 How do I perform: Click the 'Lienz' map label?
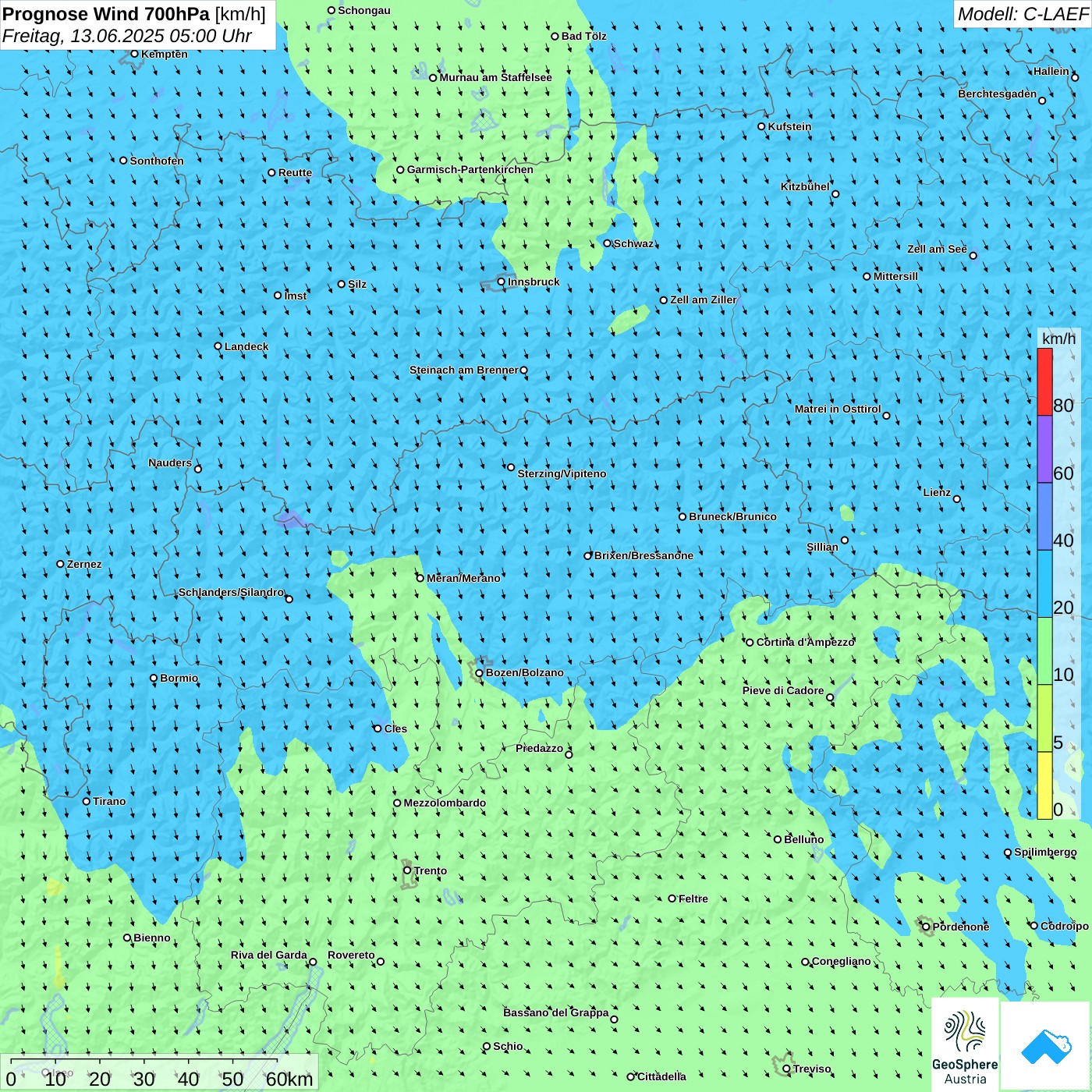(937, 492)
